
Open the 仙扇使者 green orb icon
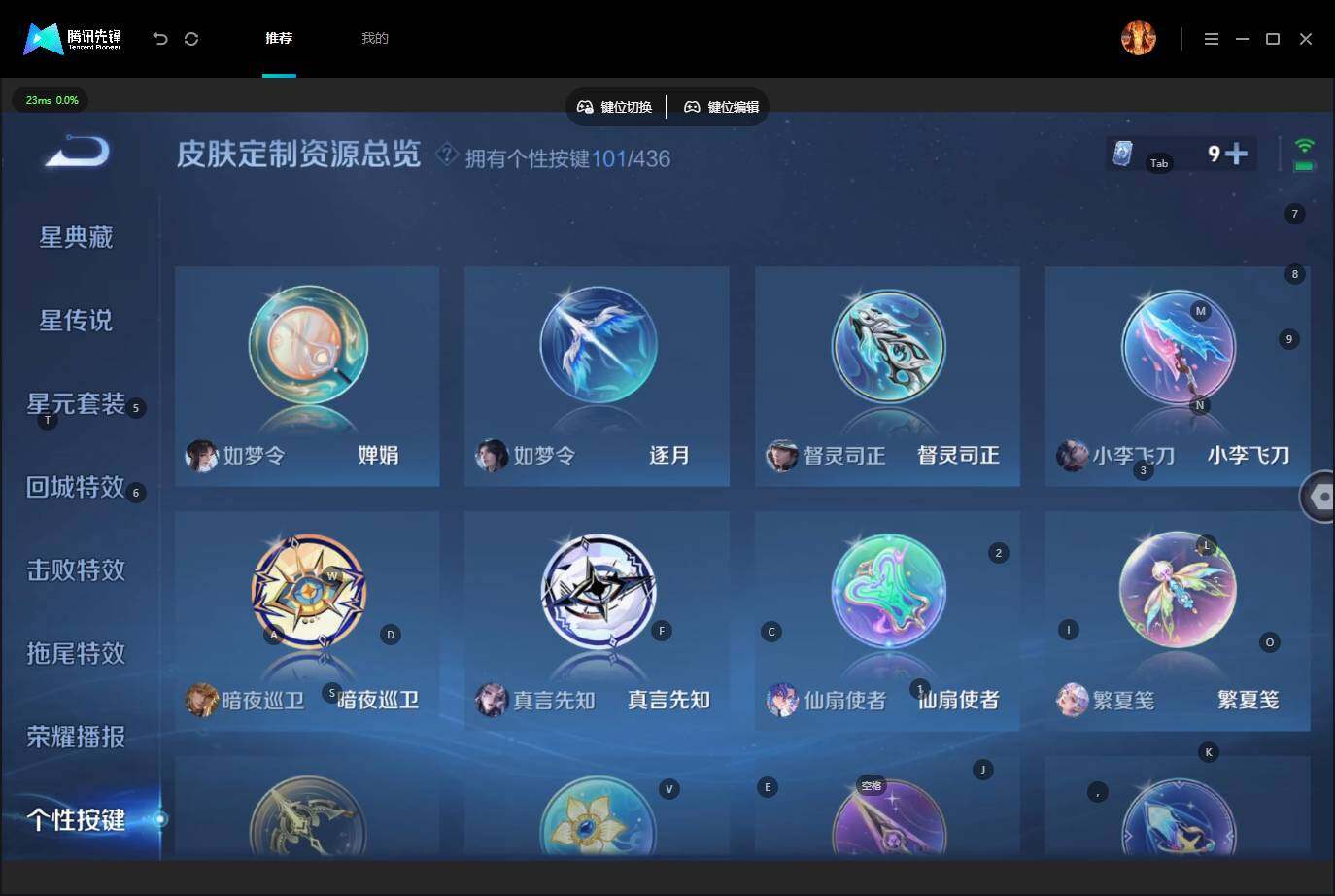(888, 591)
